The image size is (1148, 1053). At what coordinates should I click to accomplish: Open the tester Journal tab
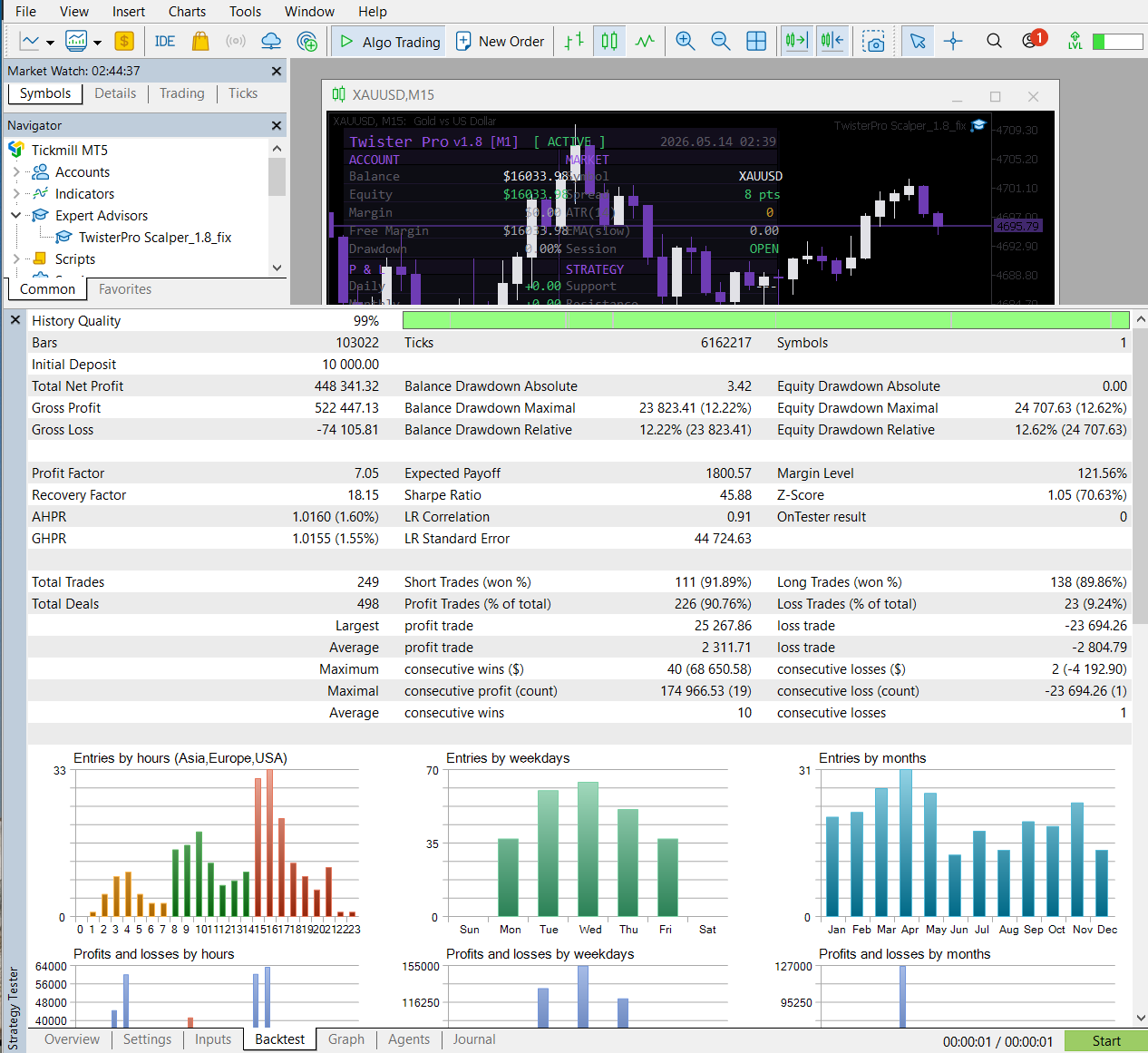[x=474, y=1039]
